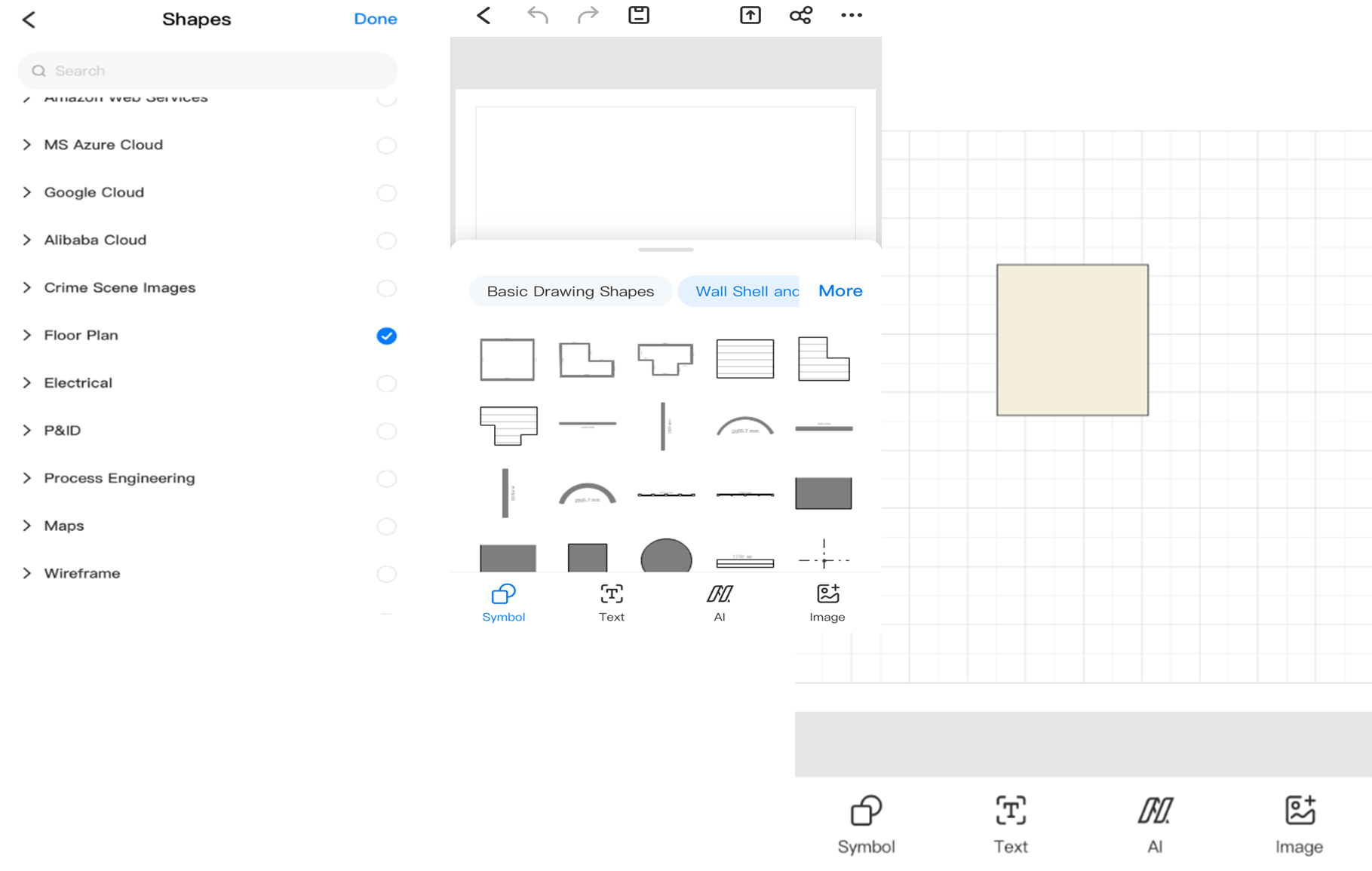Insert the thick horizontal wall shape
Viewport: 1372px width, 871px height.
tap(824, 428)
